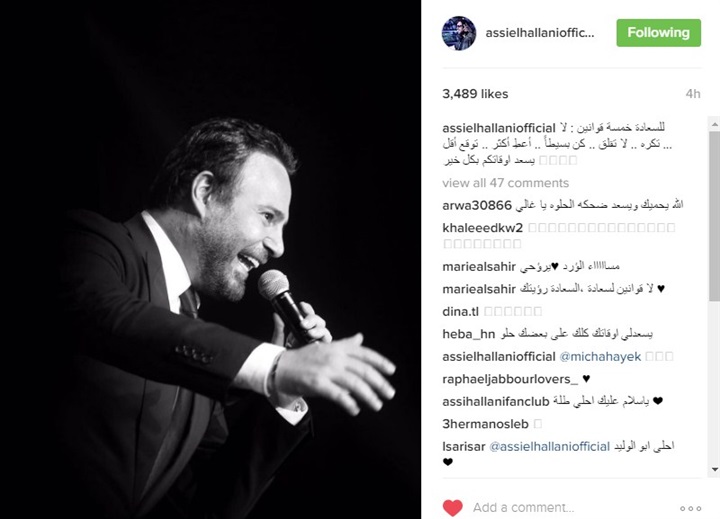Viewport: 720px width, 519px height.
Task: Open the heba_hn profile link
Action: pos(469,334)
